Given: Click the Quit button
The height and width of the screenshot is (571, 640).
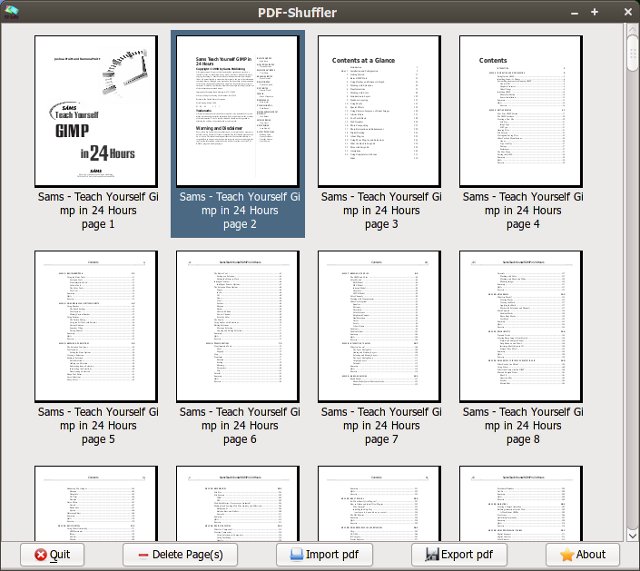Looking at the screenshot, I should tap(52, 554).
